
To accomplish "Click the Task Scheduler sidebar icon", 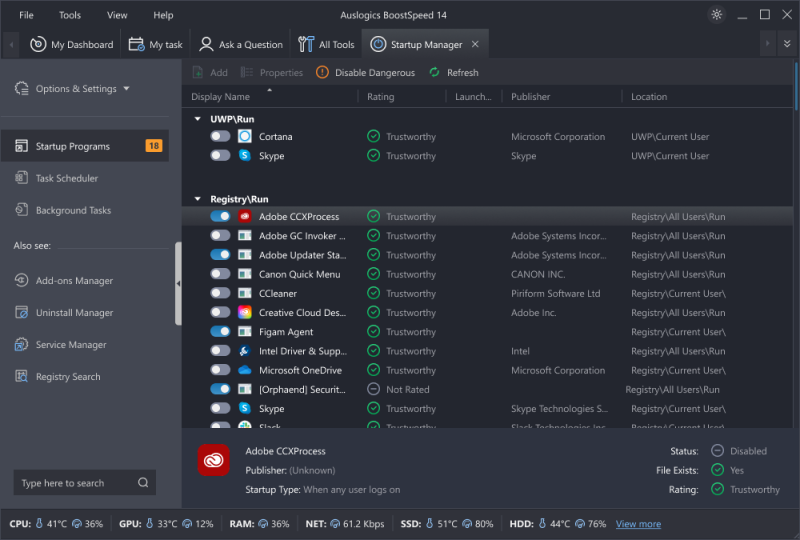I will (21, 178).
